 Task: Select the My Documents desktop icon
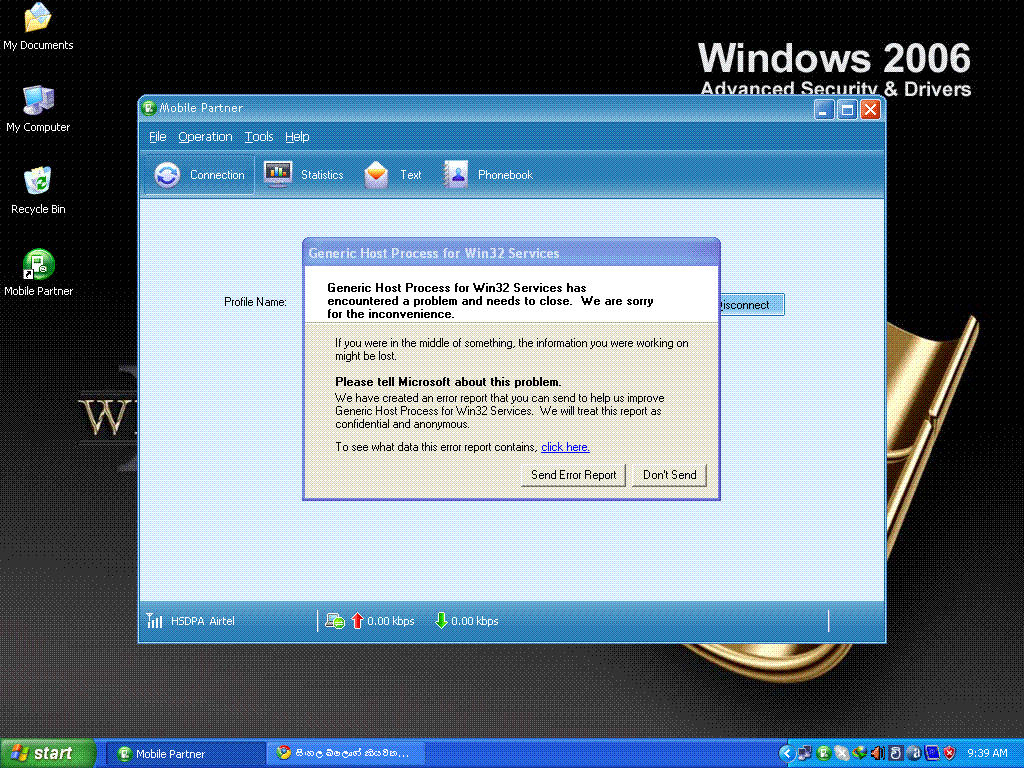[38, 27]
